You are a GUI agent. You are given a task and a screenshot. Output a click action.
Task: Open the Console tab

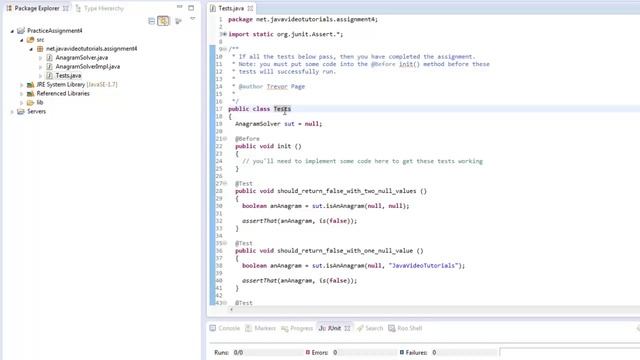224,328
